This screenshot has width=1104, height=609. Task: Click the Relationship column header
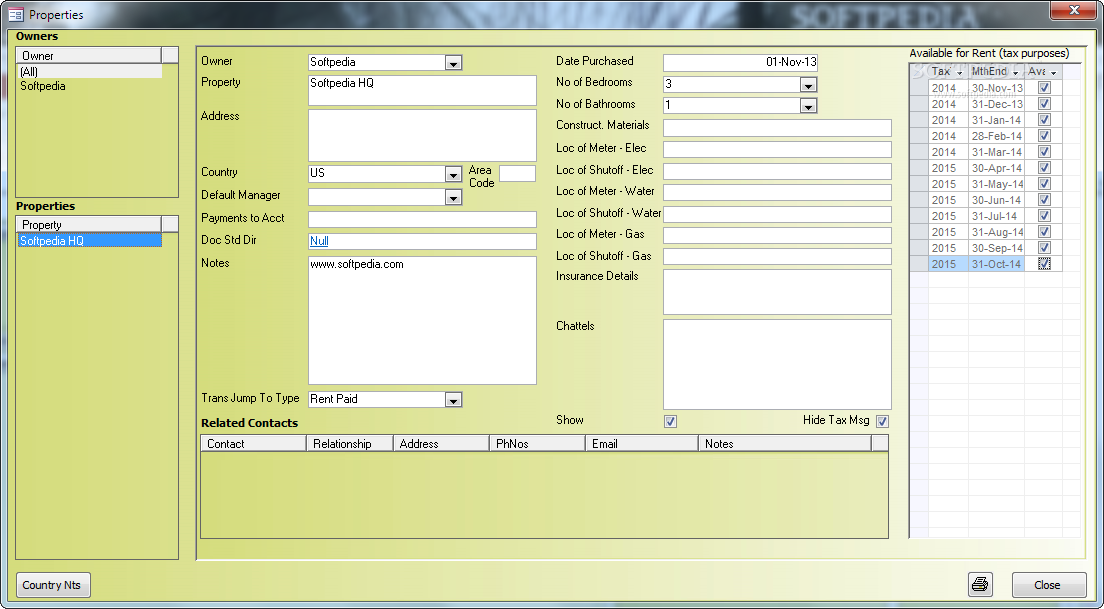pos(350,444)
